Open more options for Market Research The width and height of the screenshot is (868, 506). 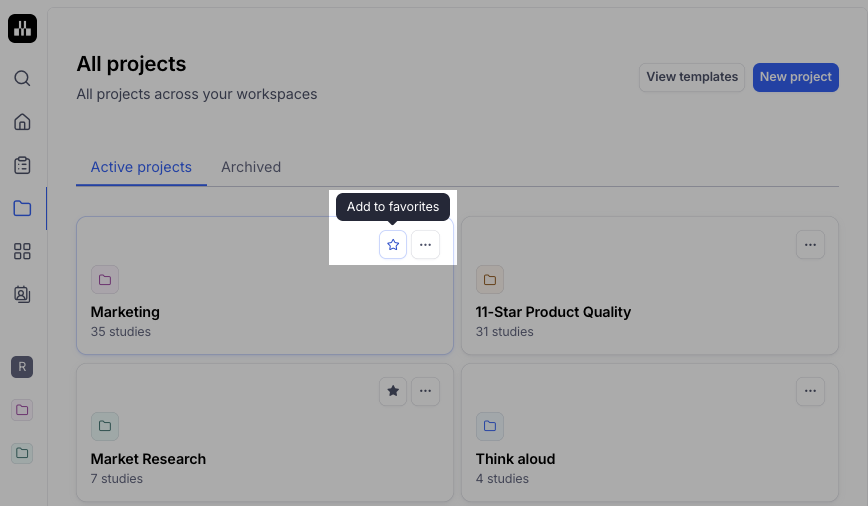425,391
